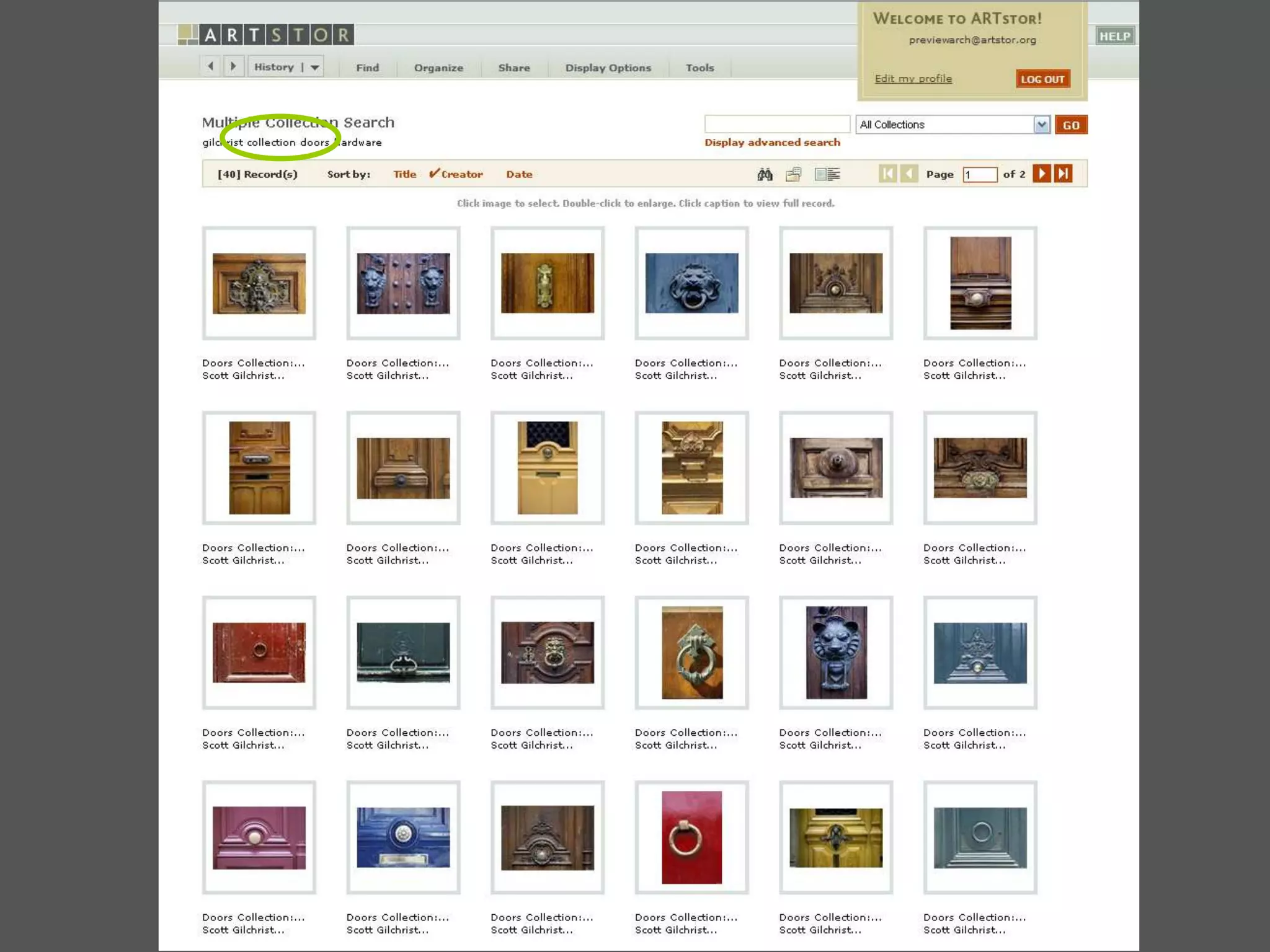Sort results by Date

(519, 174)
